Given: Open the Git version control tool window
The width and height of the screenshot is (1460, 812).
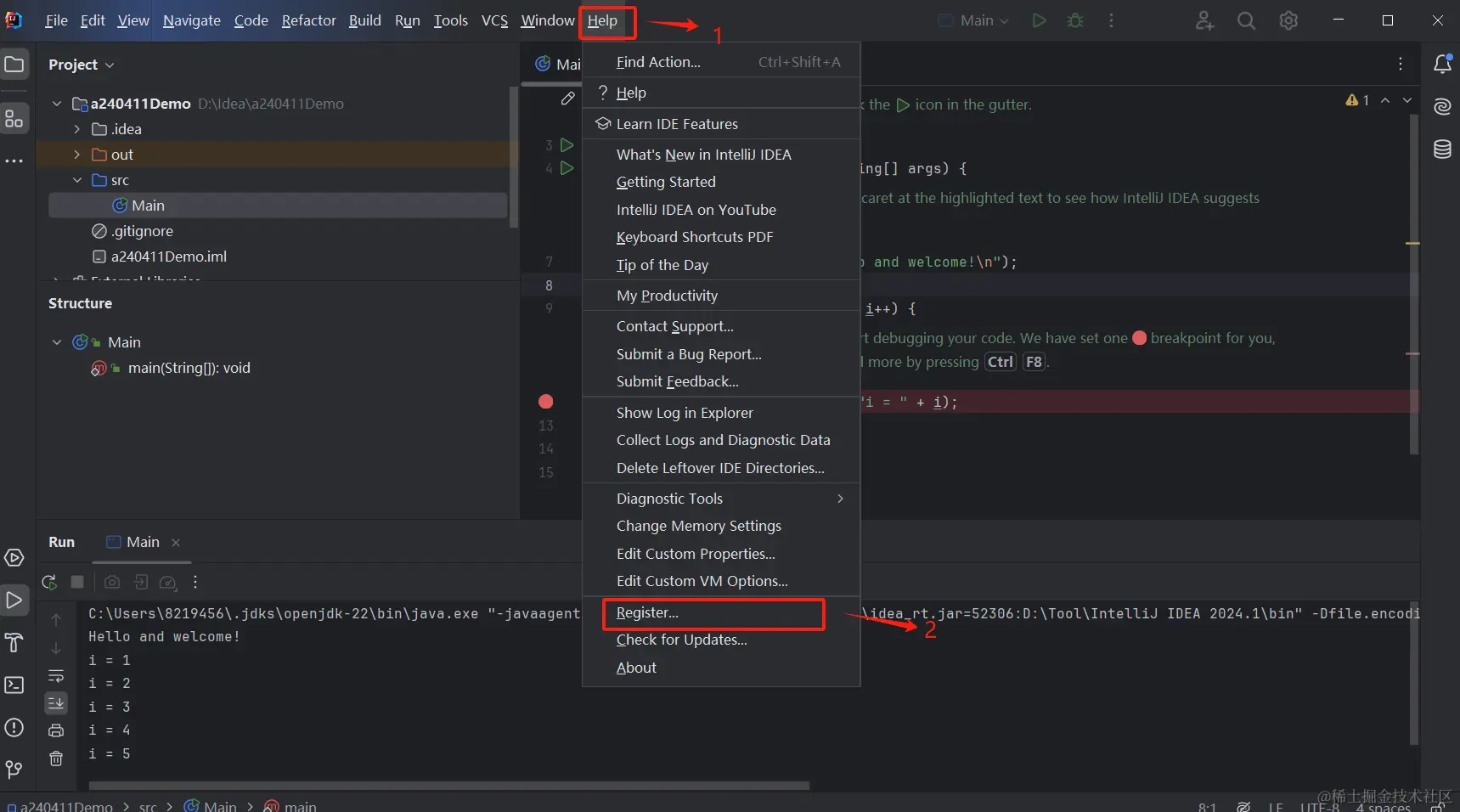Looking at the screenshot, I should [x=14, y=770].
